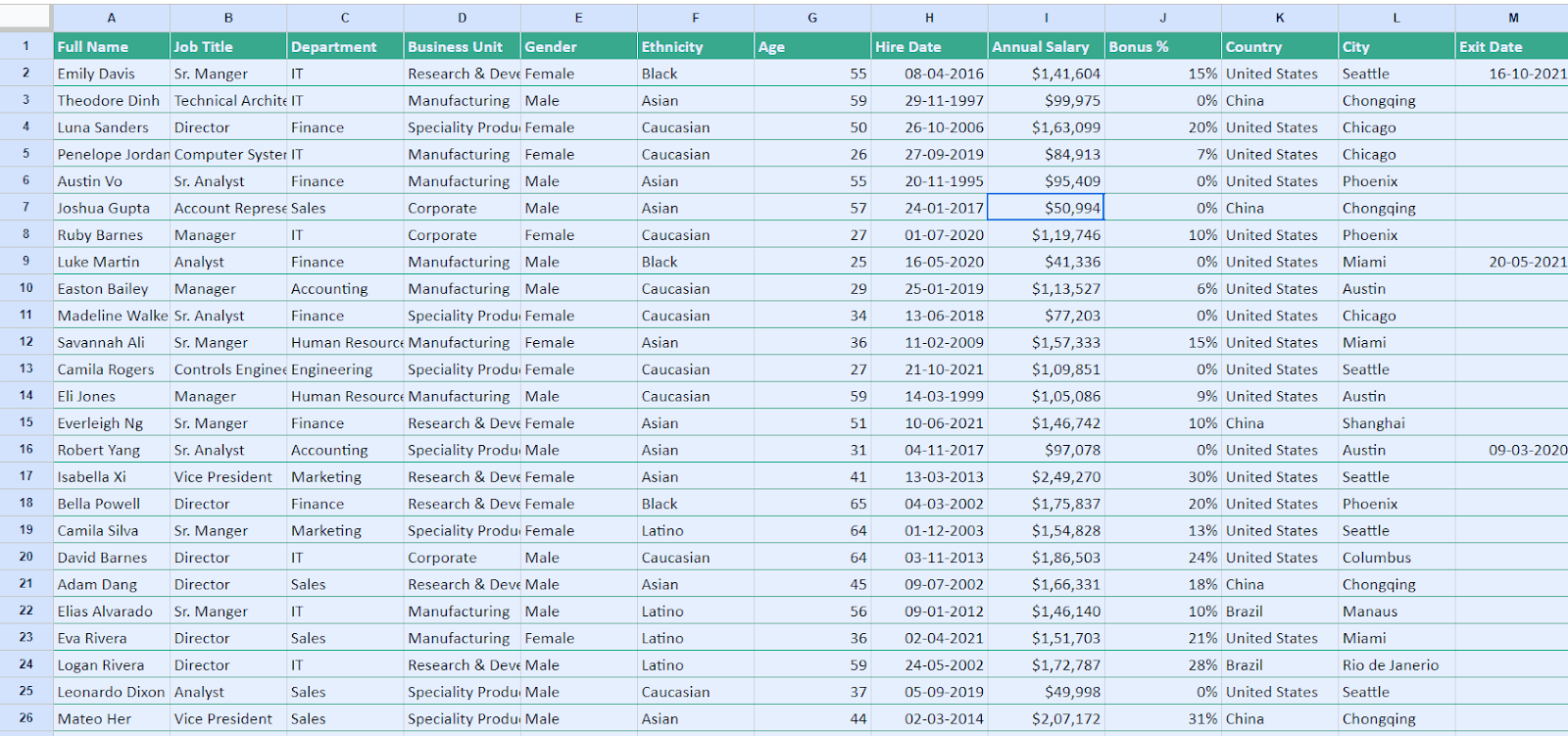Select the Ethnicity header cell
Viewport: 1568px width, 736px height.
[696, 46]
